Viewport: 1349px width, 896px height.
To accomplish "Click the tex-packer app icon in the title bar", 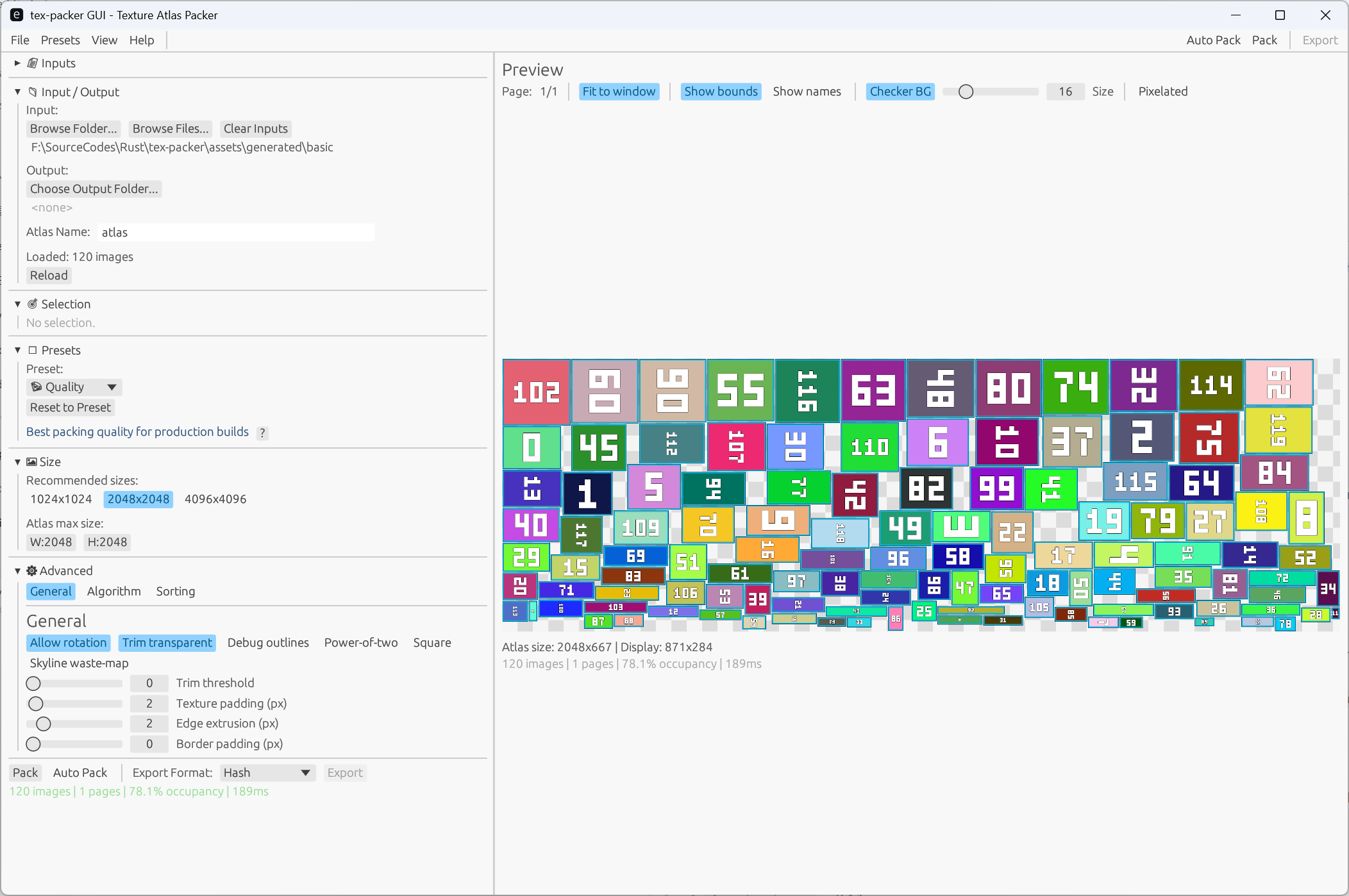I will coord(16,14).
